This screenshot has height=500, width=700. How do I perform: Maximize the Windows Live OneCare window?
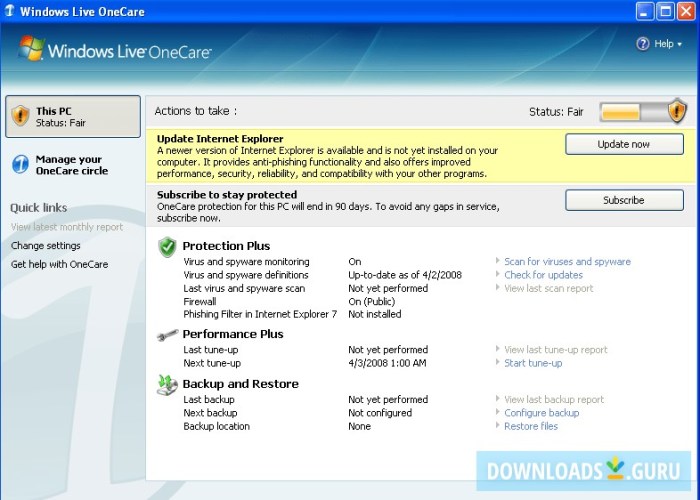(665, 11)
